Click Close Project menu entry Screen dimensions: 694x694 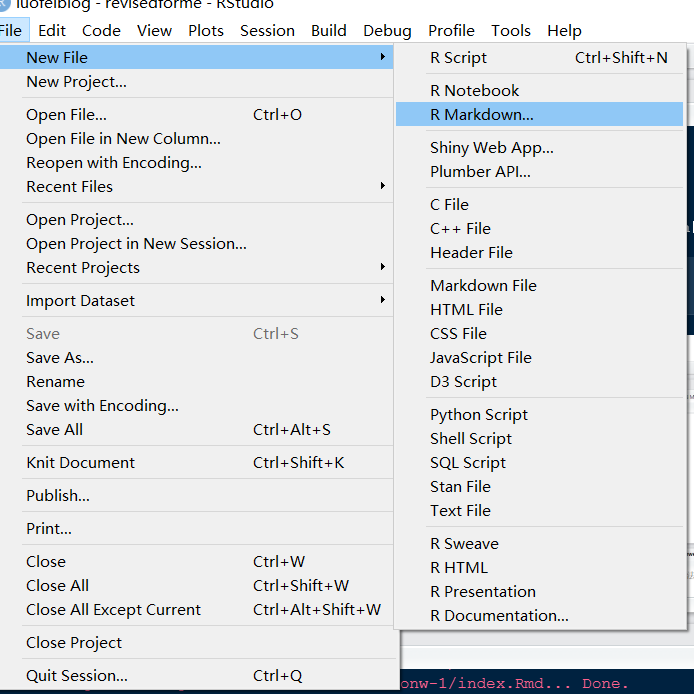pos(74,643)
